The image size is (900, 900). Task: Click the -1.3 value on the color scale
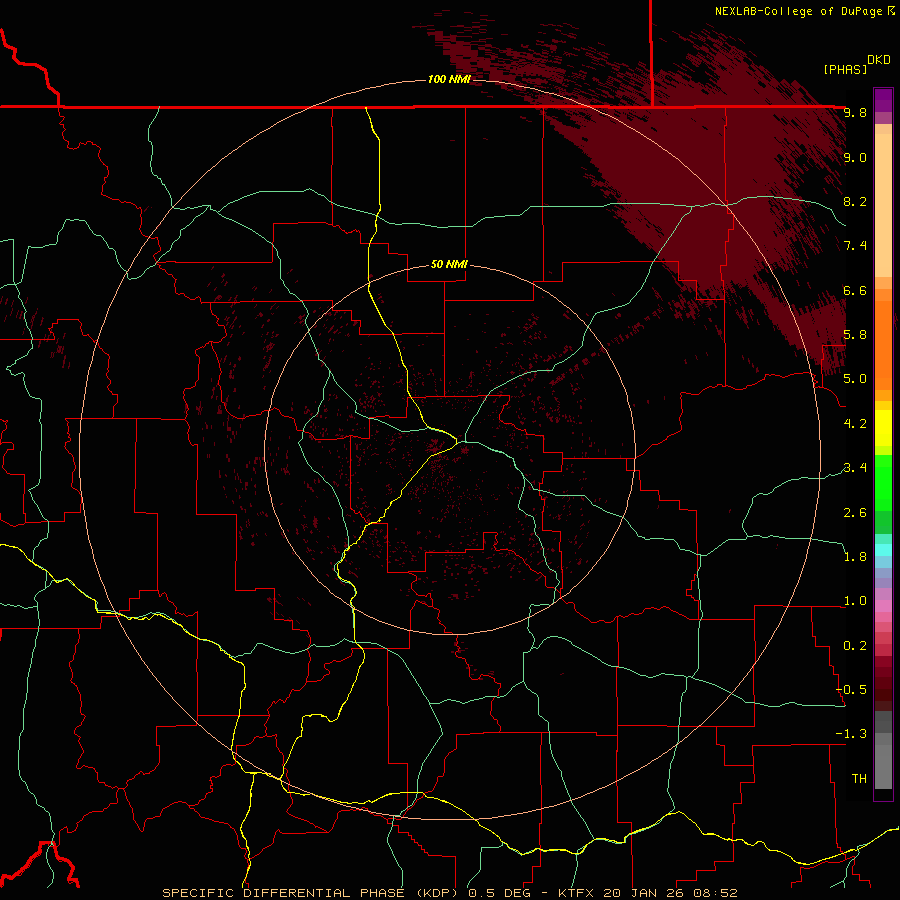tap(851, 734)
